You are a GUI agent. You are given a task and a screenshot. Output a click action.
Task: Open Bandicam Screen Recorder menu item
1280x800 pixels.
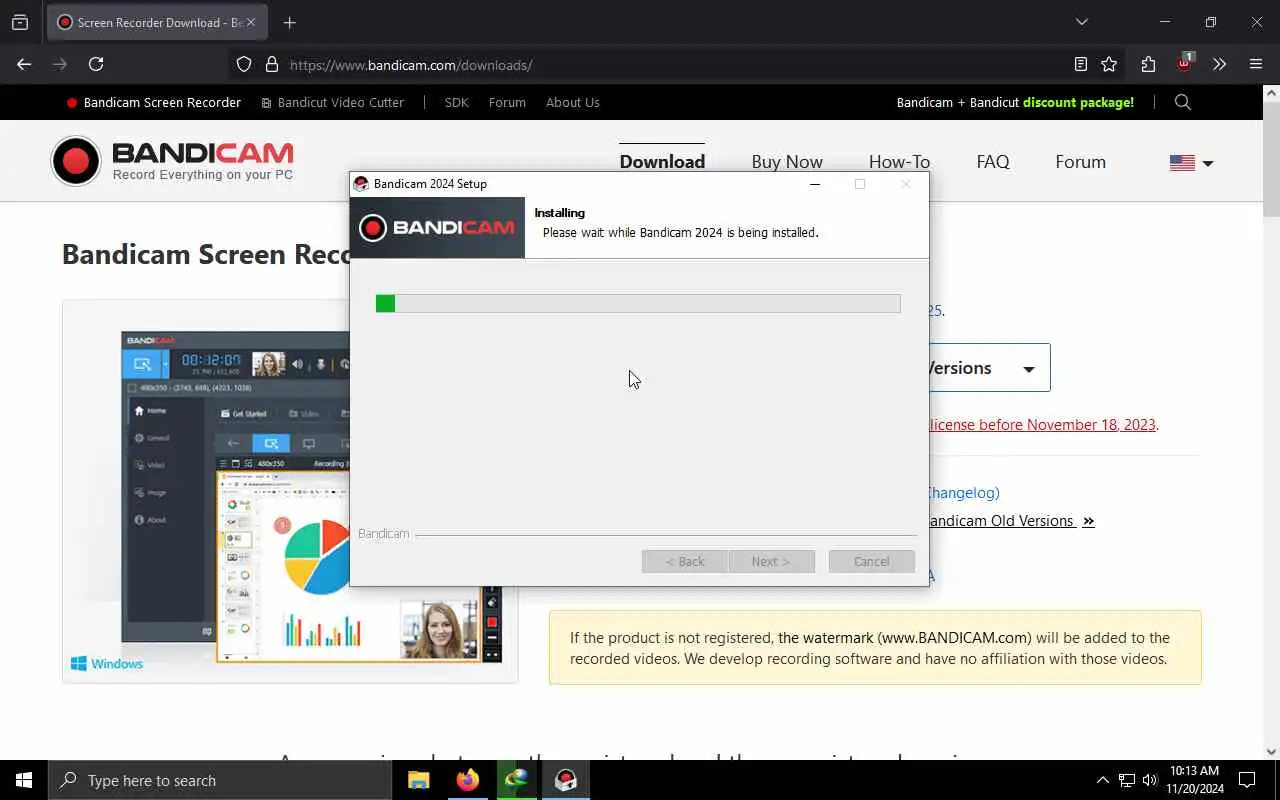[153, 102]
